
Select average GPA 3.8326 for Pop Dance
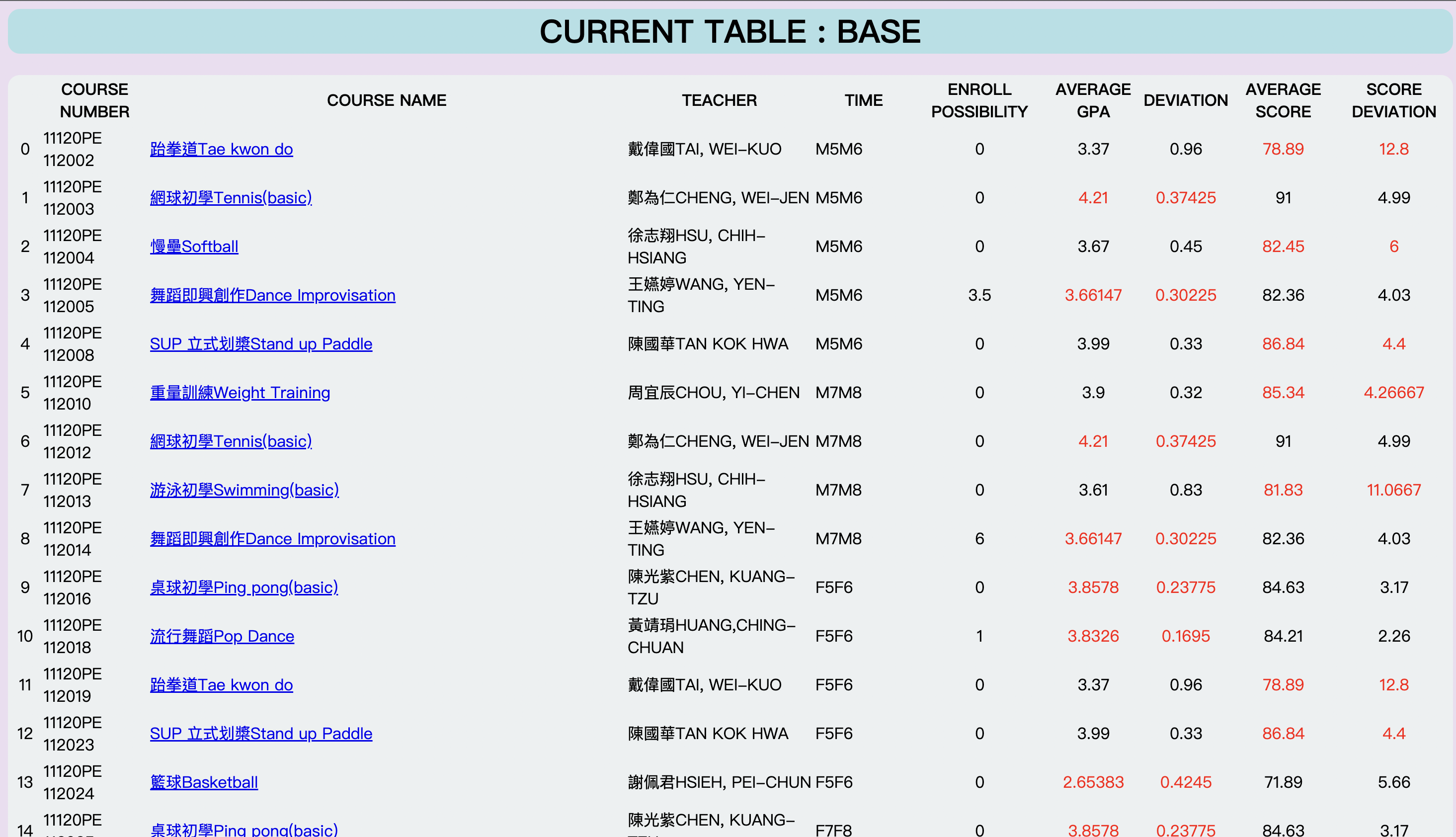pyautogui.click(x=1093, y=636)
